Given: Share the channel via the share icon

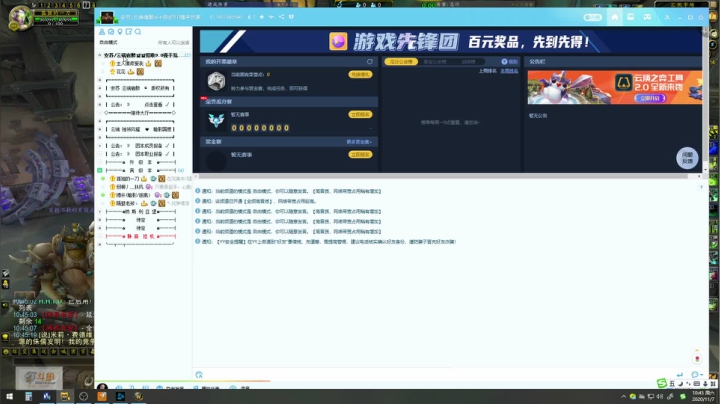Looking at the screenshot, I should pos(281,17).
